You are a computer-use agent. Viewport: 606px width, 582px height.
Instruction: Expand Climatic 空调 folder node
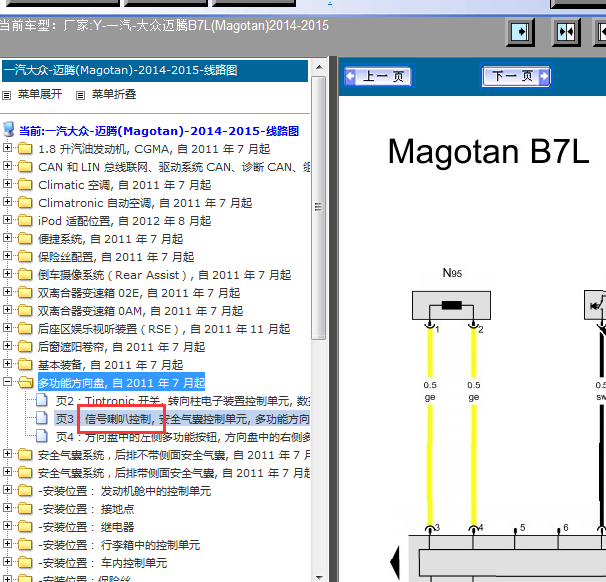(x=7, y=184)
